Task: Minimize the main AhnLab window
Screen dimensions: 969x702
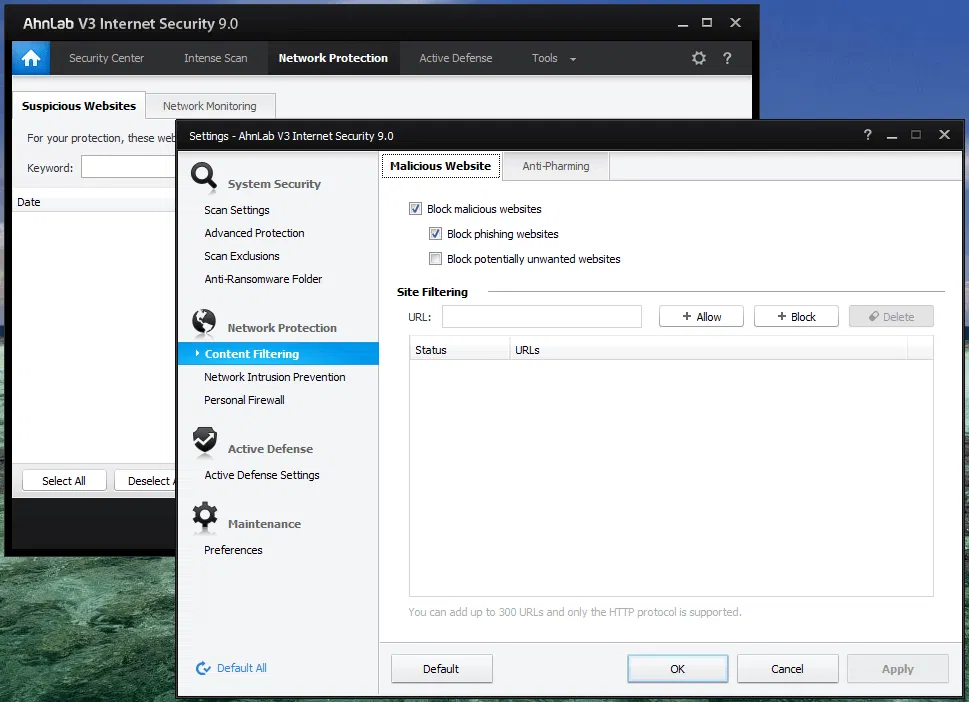Action: pyautogui.click(x=683, y=23)
